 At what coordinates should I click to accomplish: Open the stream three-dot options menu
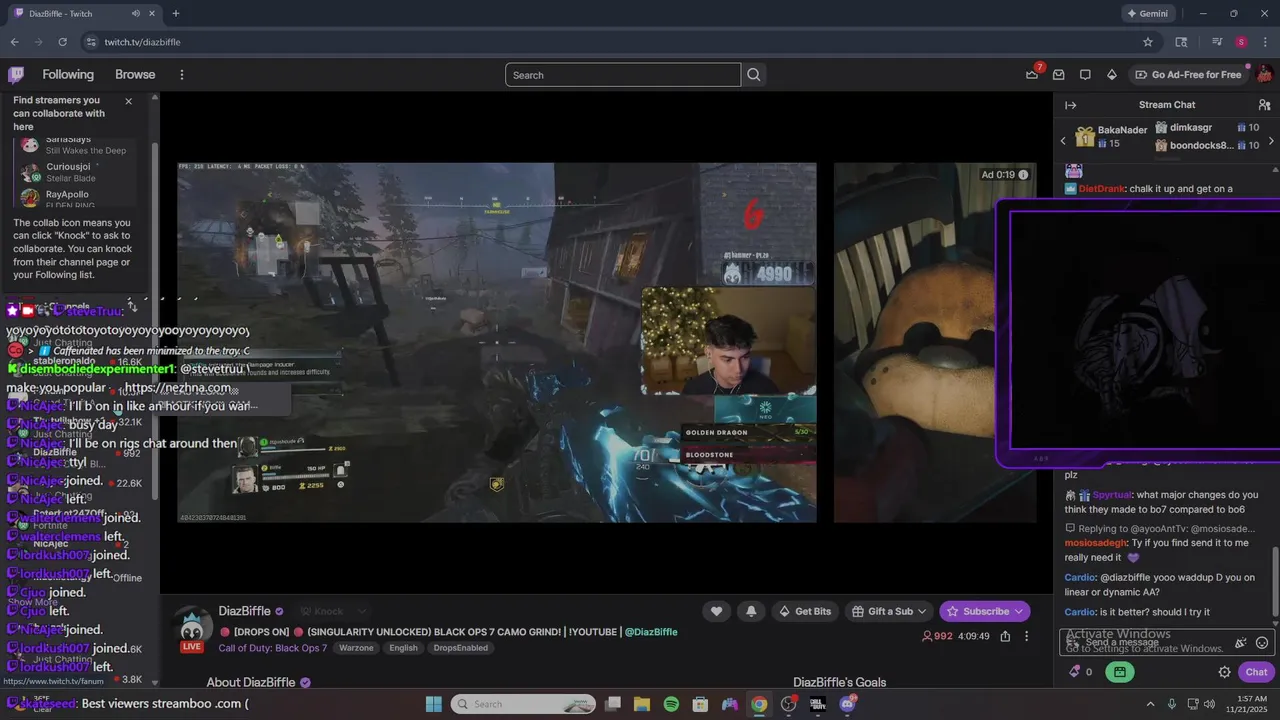[x=1026, y=636]
